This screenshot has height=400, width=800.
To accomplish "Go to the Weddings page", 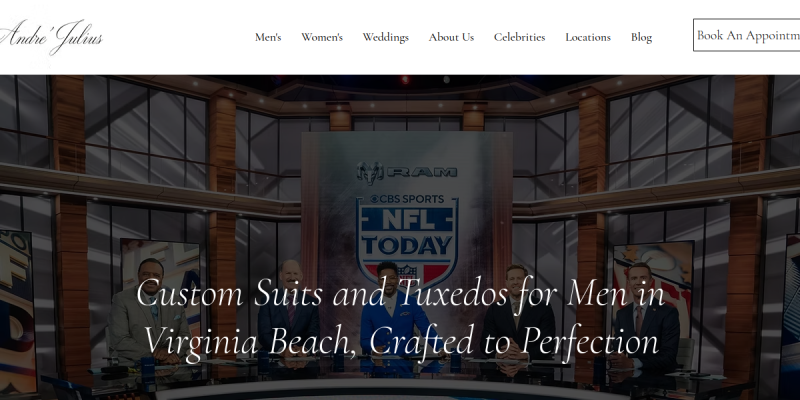I will coord(386,37).
